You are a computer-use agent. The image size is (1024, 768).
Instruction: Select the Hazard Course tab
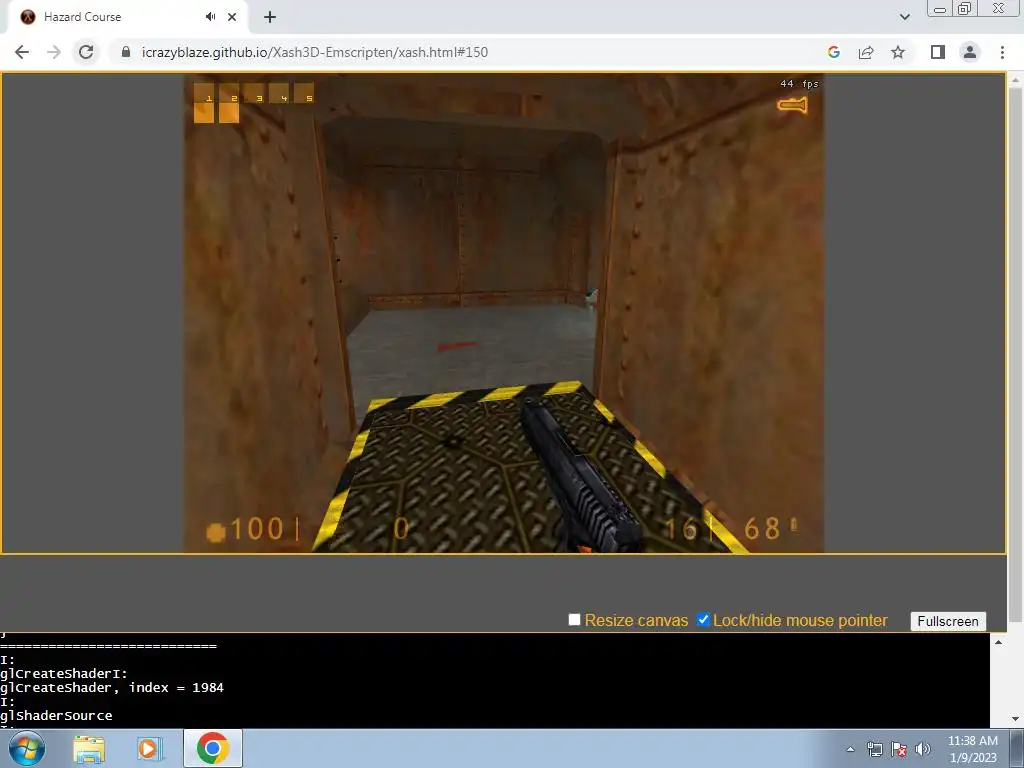[124, 17]
